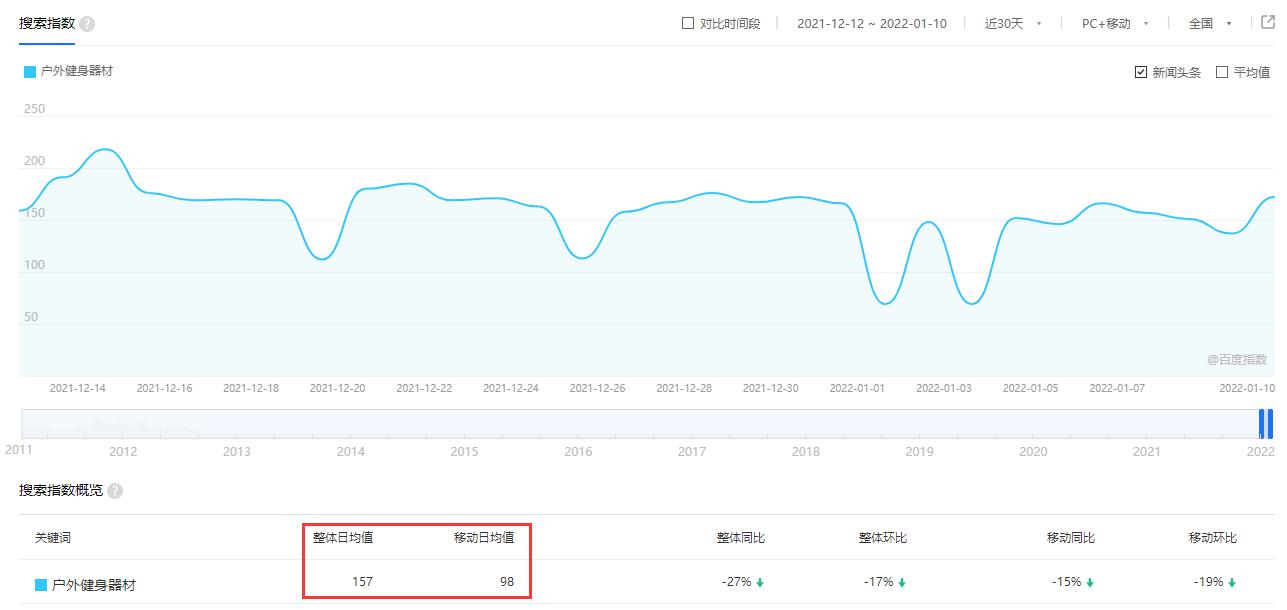Click the blue range handle on year timeline
Viewport: 1287px width, 610px height.
pos(1266,424)
